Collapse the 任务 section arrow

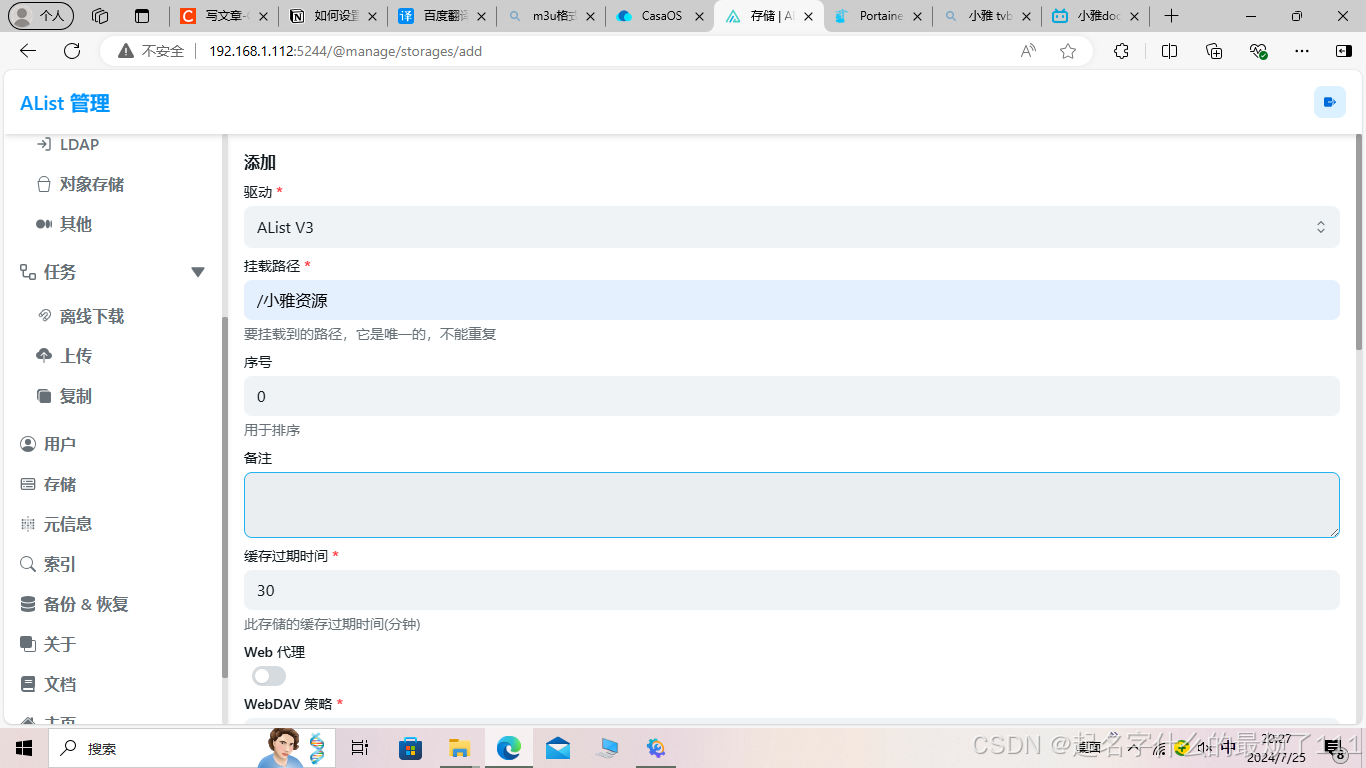[198, 272]
